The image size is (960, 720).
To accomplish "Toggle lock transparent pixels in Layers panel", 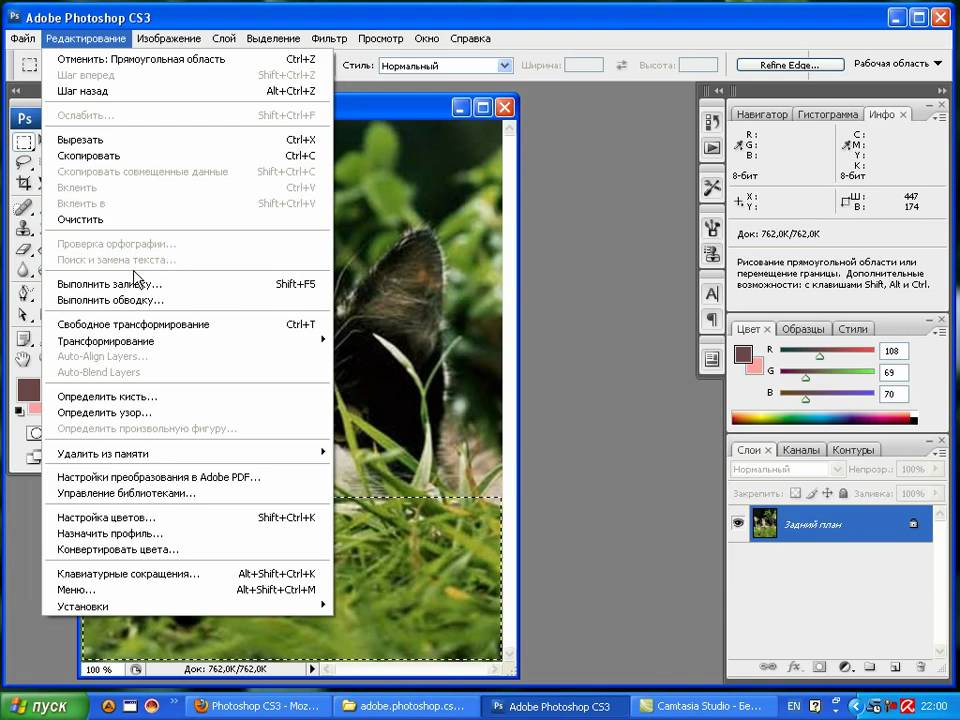I will click(795, 493).
